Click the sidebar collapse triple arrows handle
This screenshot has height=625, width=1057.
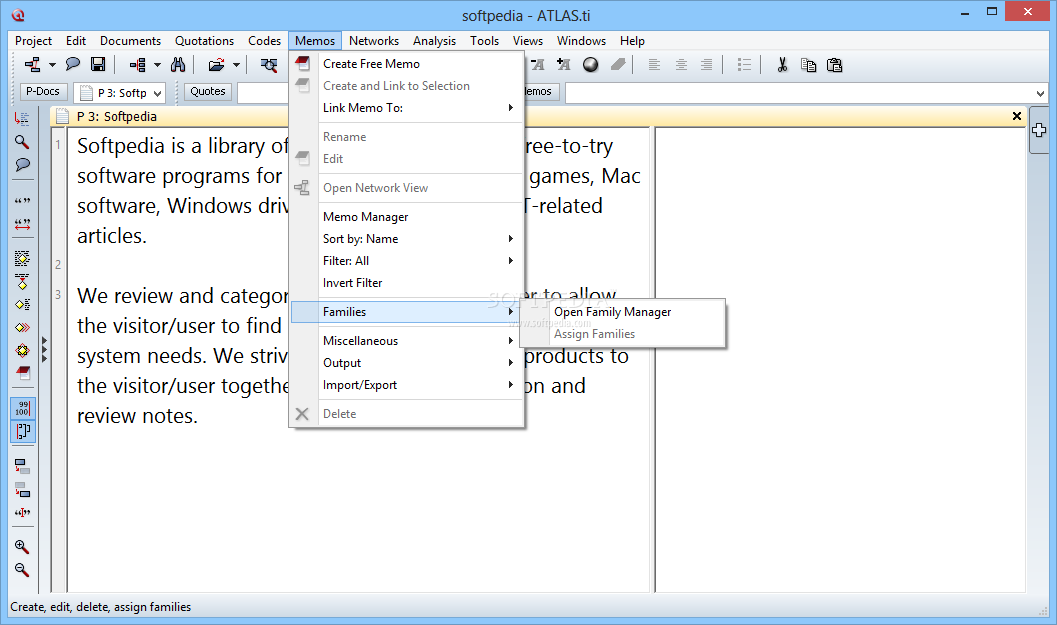click(44, 350)
